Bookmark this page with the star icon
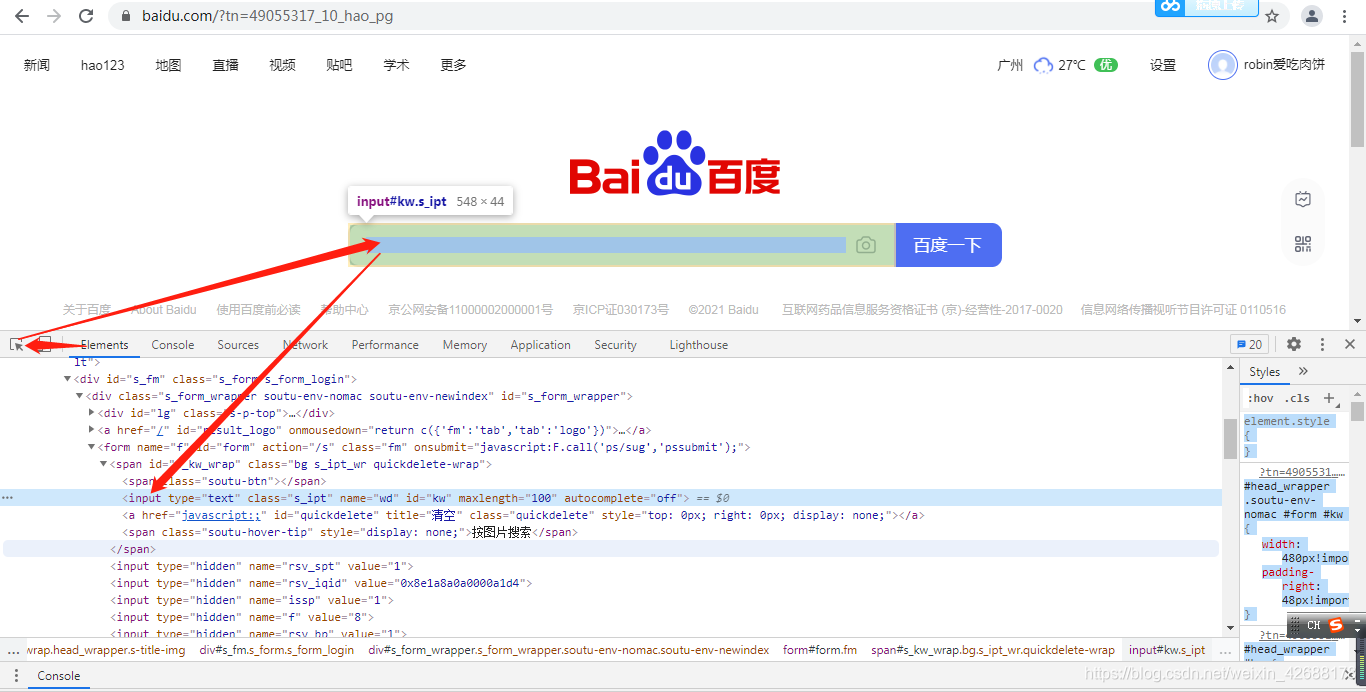1366x692 pixels. click(x=1272, y=16)
